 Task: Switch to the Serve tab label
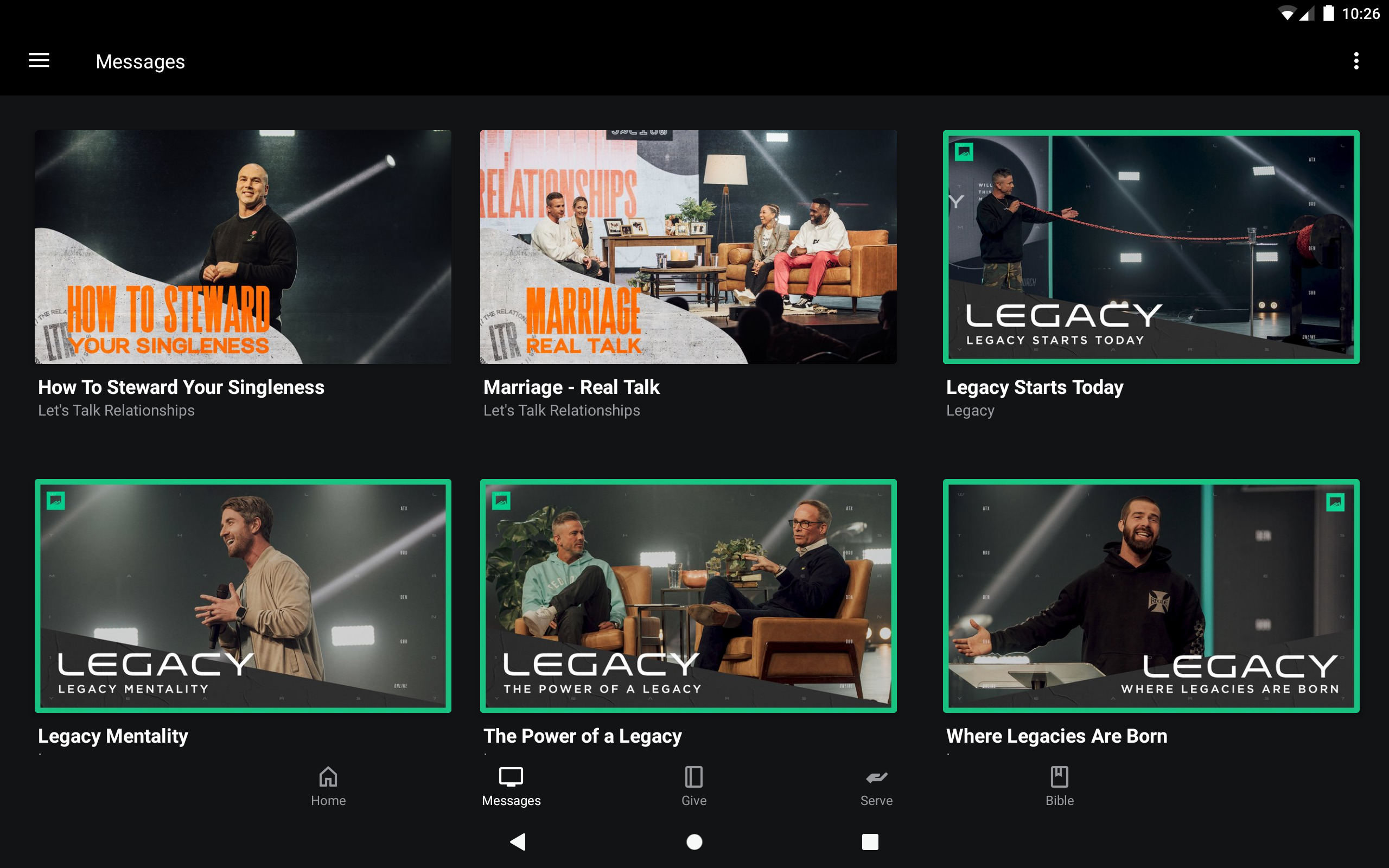pyautogui.click(x=876, y=801)
